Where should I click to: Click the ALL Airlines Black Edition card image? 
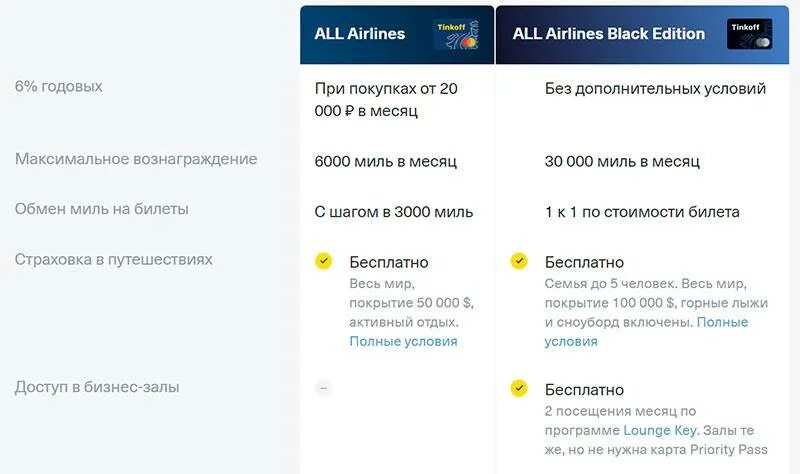(749, 34)
